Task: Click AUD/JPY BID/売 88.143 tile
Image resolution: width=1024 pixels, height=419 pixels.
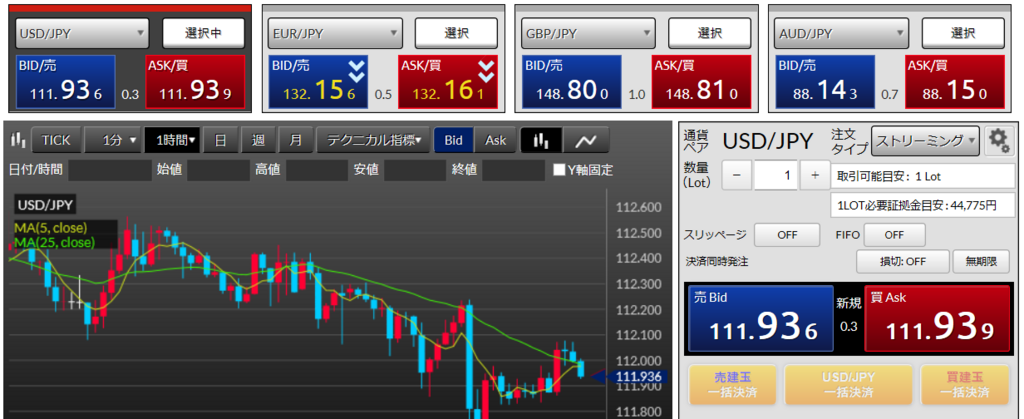Action: click(x=825, y=82)
